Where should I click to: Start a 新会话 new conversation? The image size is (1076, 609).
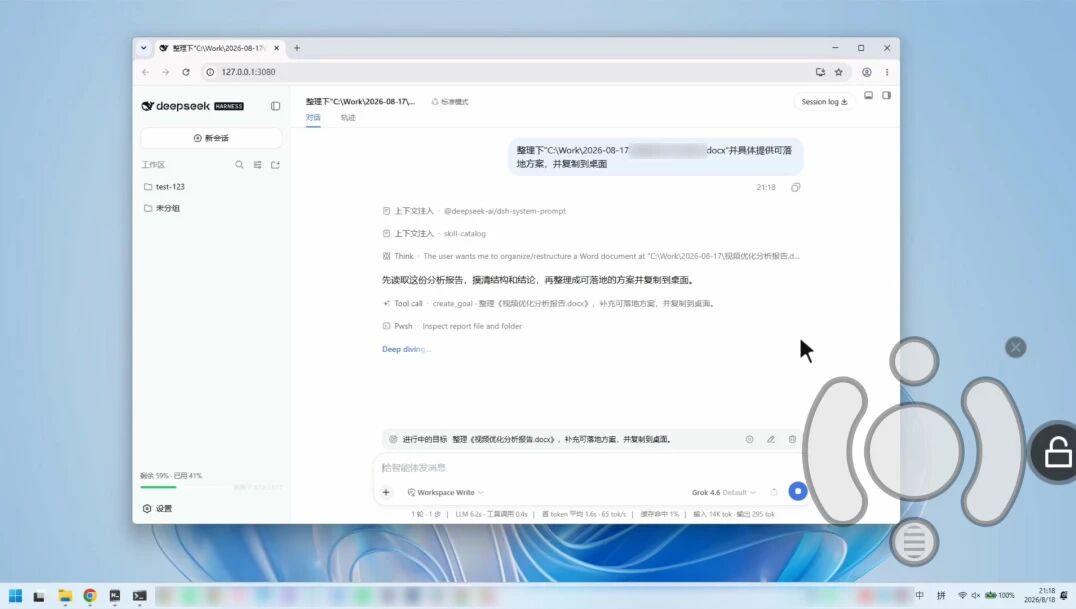(x=211, y=138)
